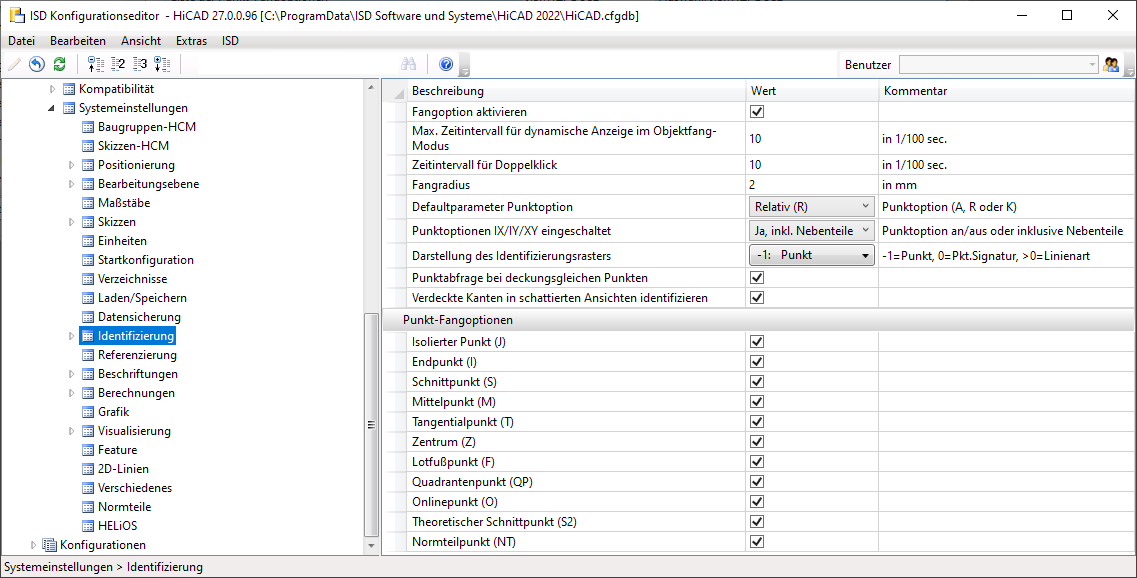The height and width of the screenshot is (578, 1137).
Task: Expand the Kompatibilität tree node
Action: click(51, 89)
